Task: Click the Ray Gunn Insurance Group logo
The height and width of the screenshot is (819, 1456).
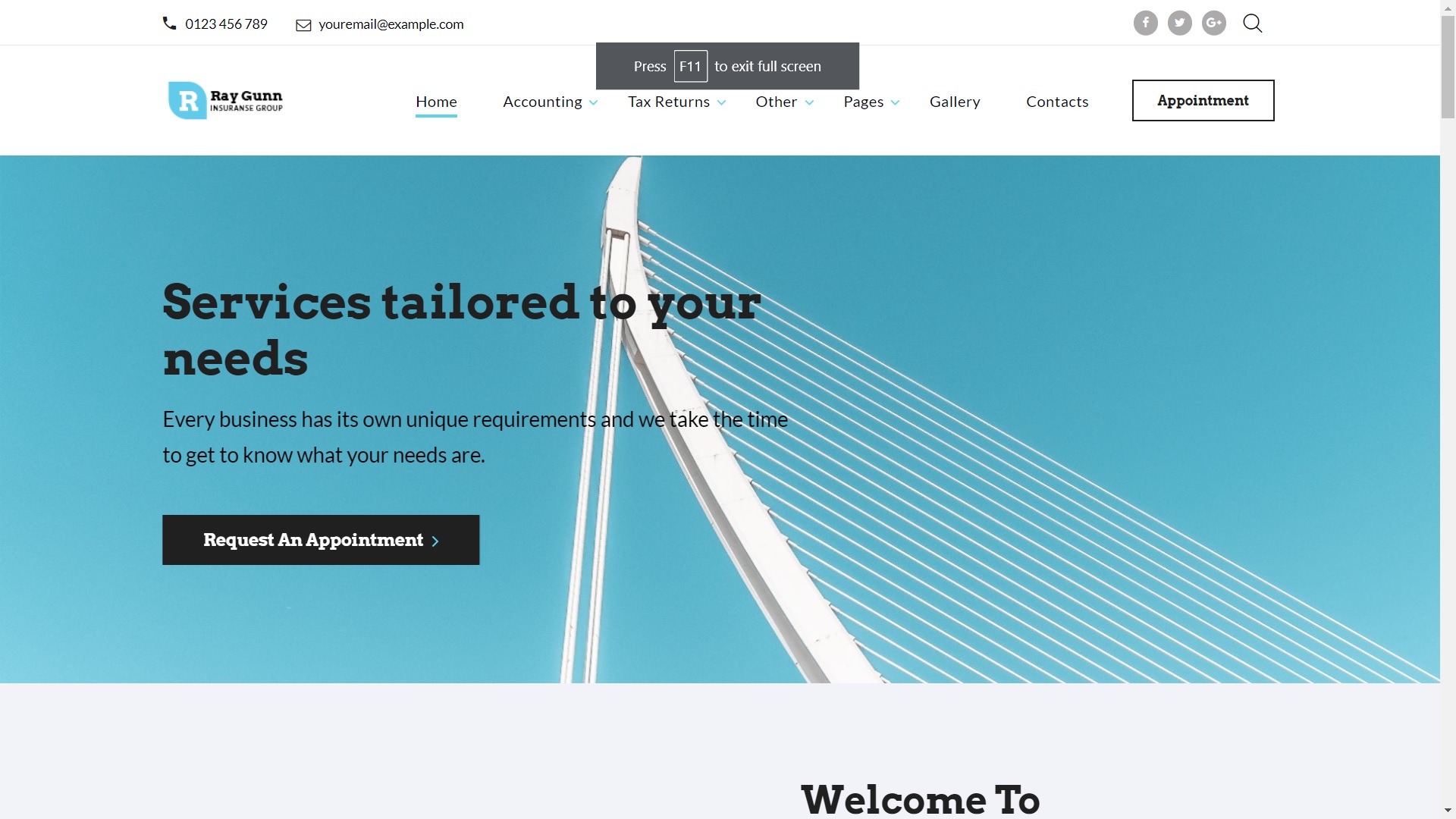Action: [x=224, y=100]
